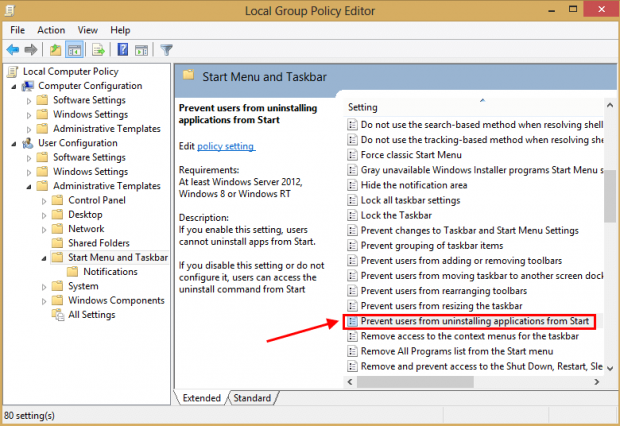Viewport: 620px width, 426px height.
Task: Collapse the User Configuration node
Action: [14, 144]
